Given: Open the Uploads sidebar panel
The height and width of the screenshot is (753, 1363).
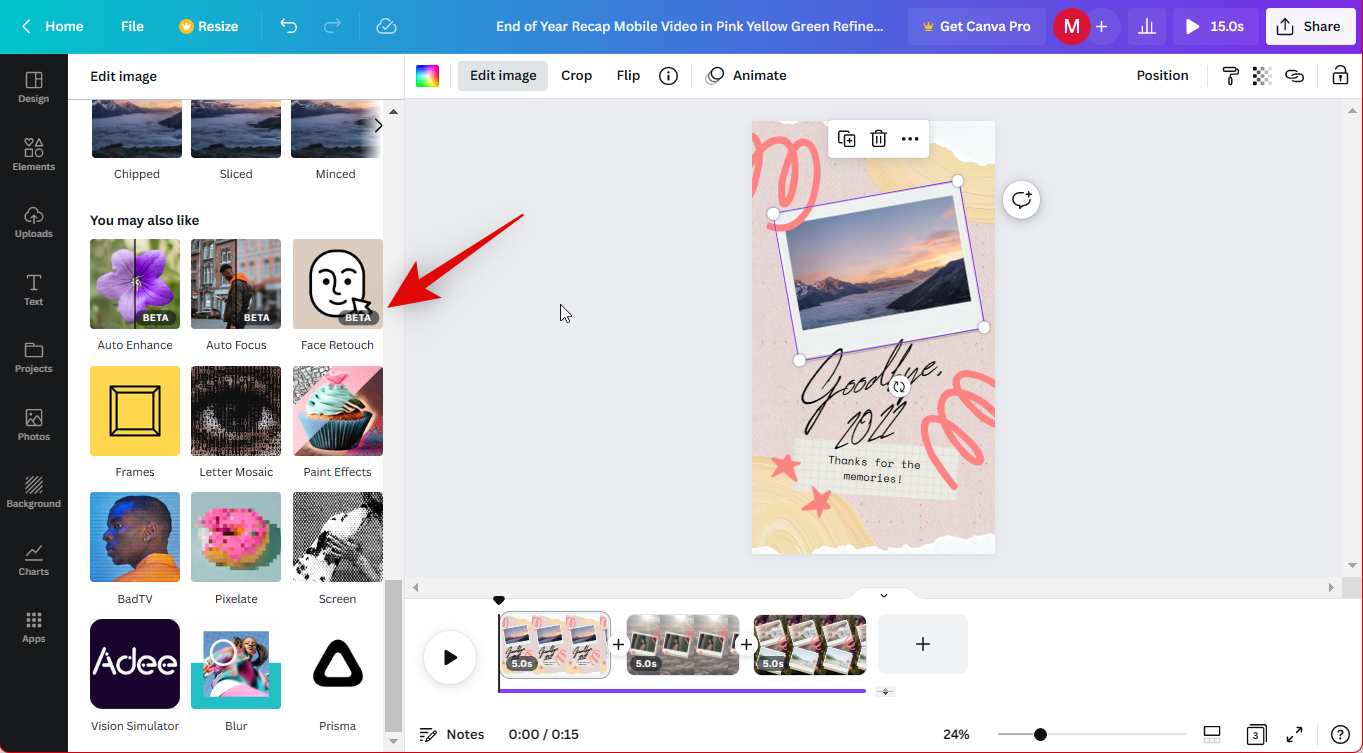Looking at the screenshot, I should coord(33,222).
